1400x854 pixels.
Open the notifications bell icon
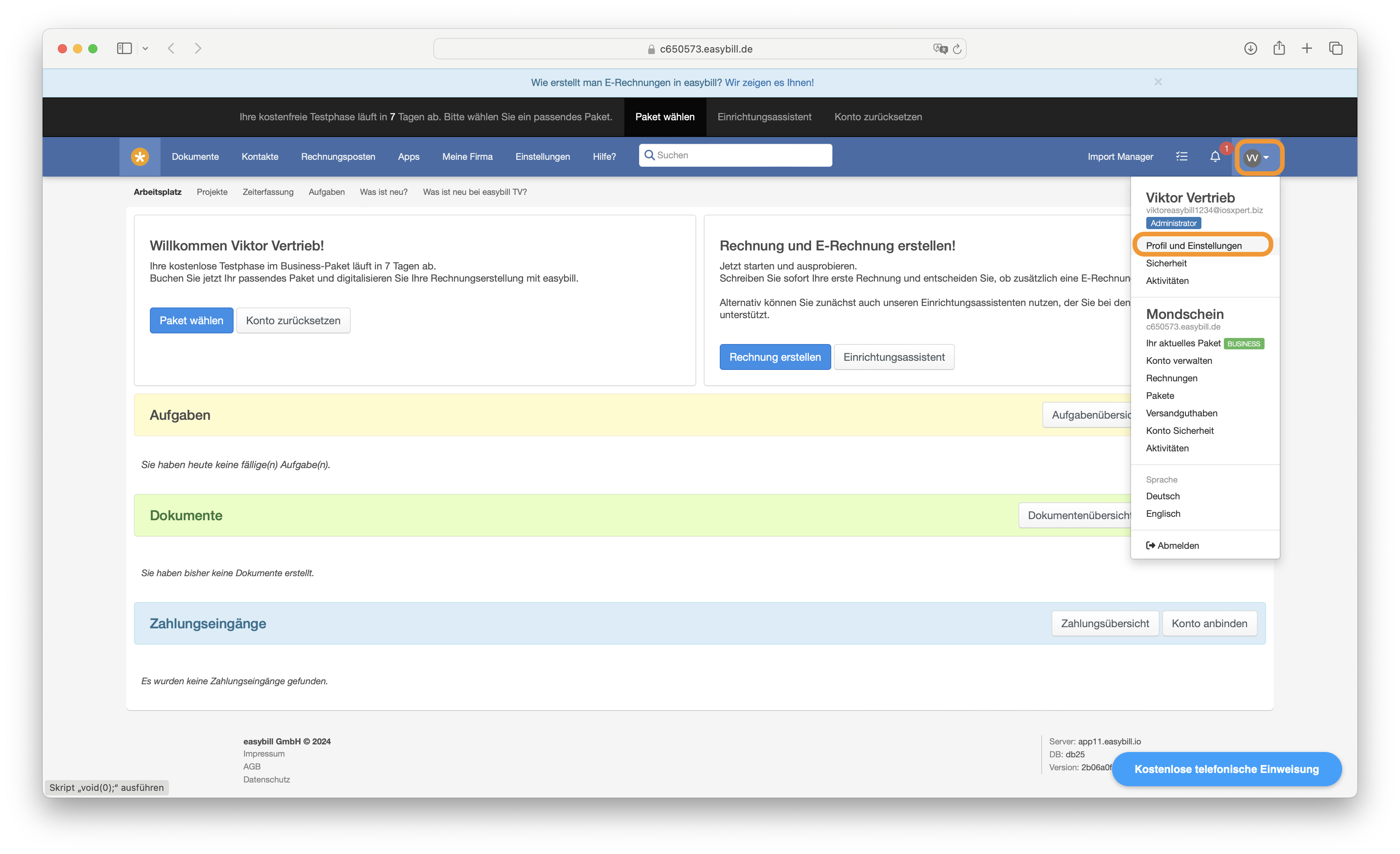point(1215,156)
